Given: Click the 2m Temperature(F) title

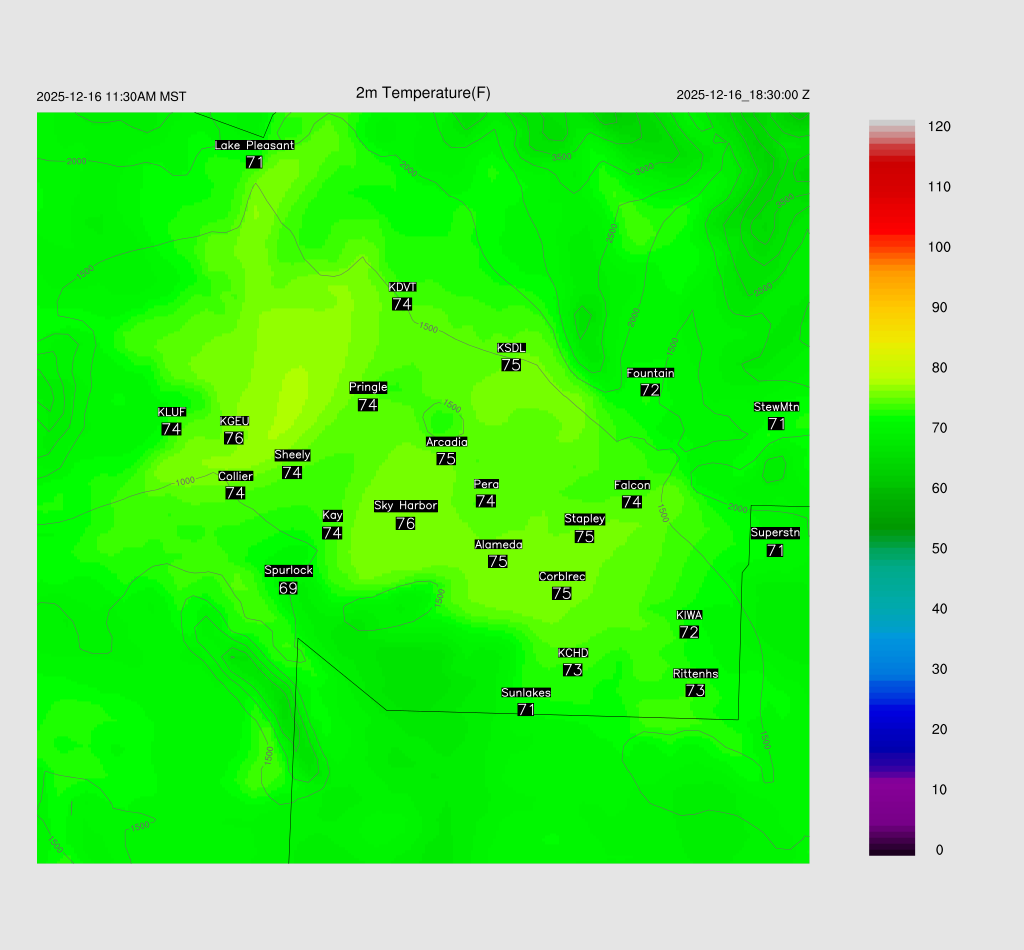Looking at the screenshot, I should point(423,93).
